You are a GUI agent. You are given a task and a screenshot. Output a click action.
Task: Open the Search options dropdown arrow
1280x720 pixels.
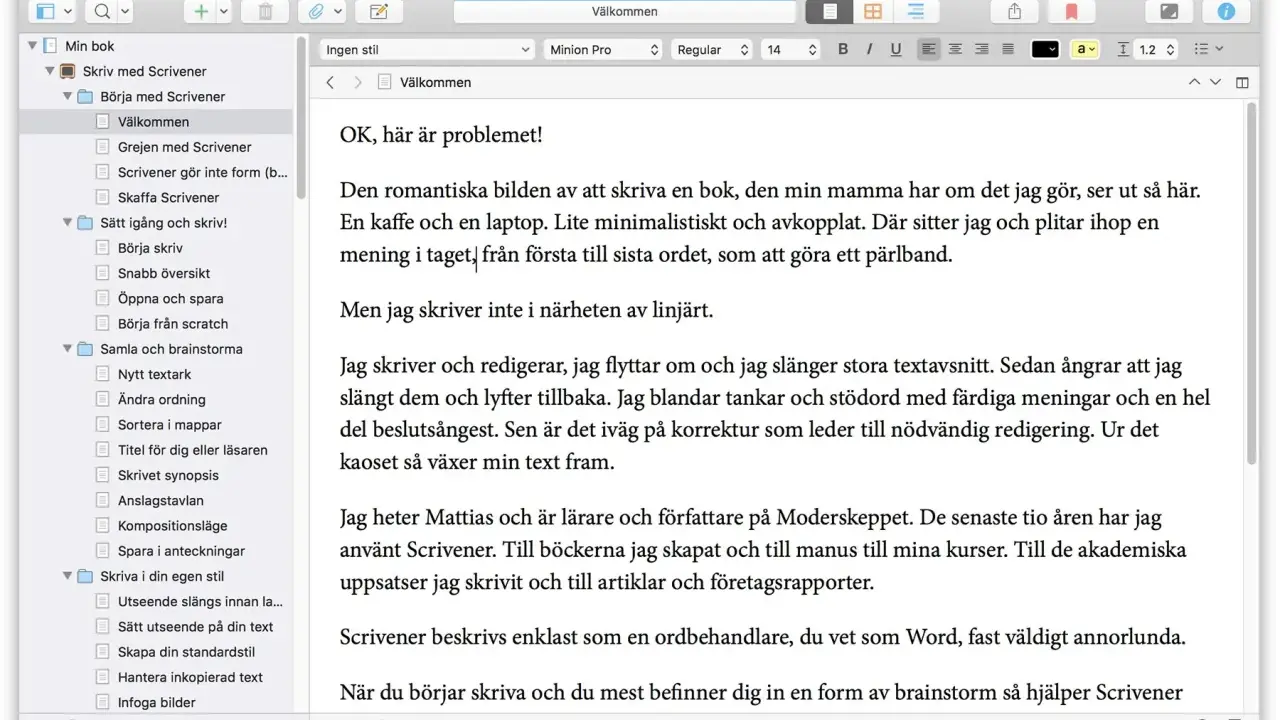pos(125,11)
